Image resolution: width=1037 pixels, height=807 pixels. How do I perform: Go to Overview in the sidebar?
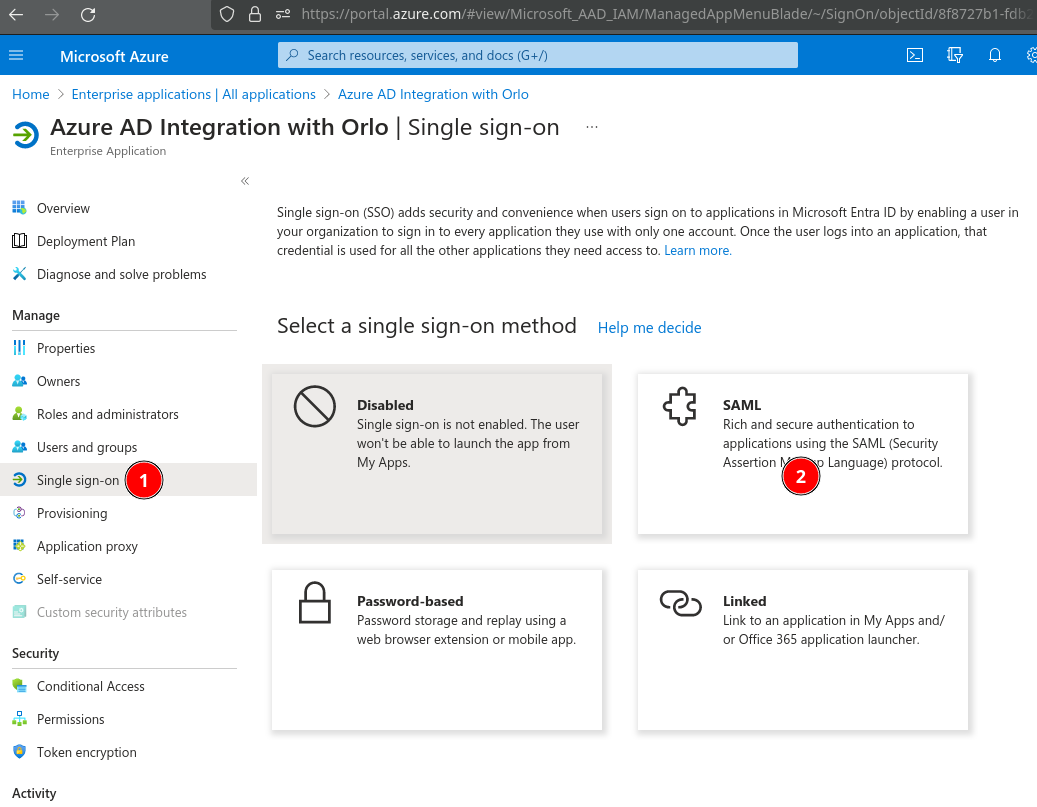coord(63,208)
